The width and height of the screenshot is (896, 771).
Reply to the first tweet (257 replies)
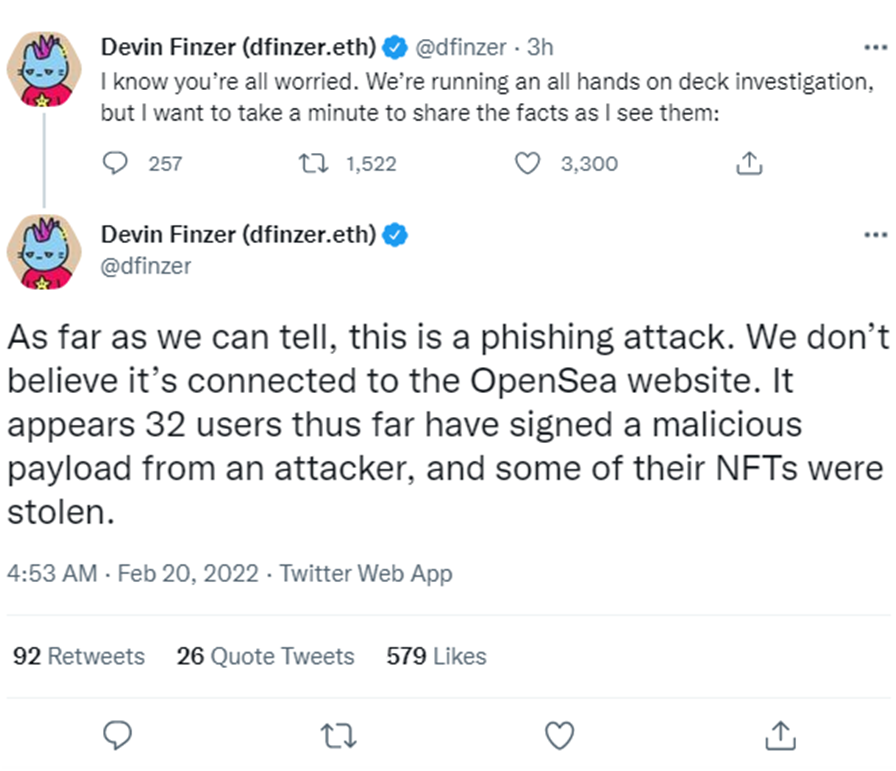click(x=115, y=163)
